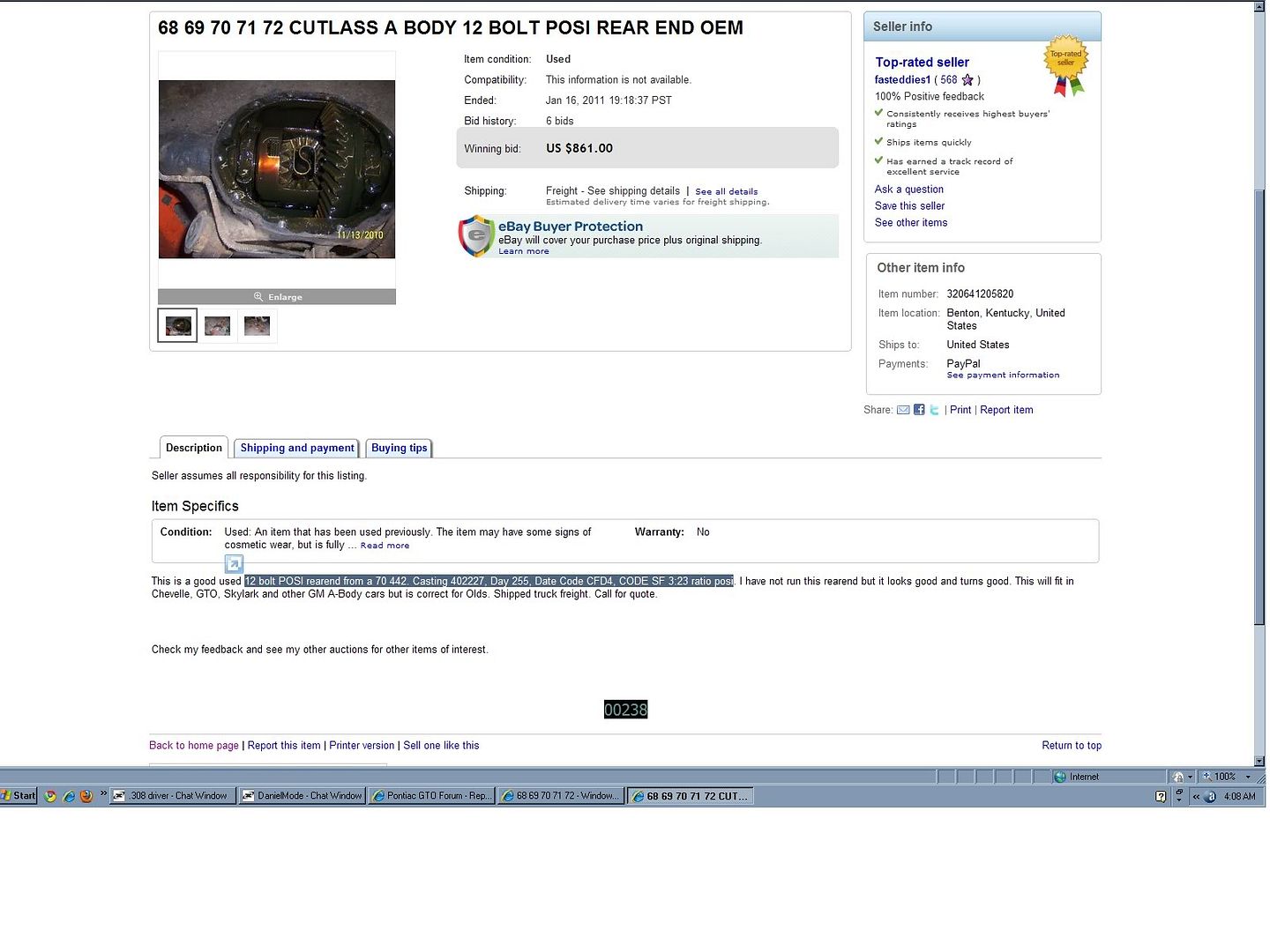Click zoom magnifier icon in status bar
Image resolution: width=1270 pixels, height=952 pixels.
pos(1206,777)
